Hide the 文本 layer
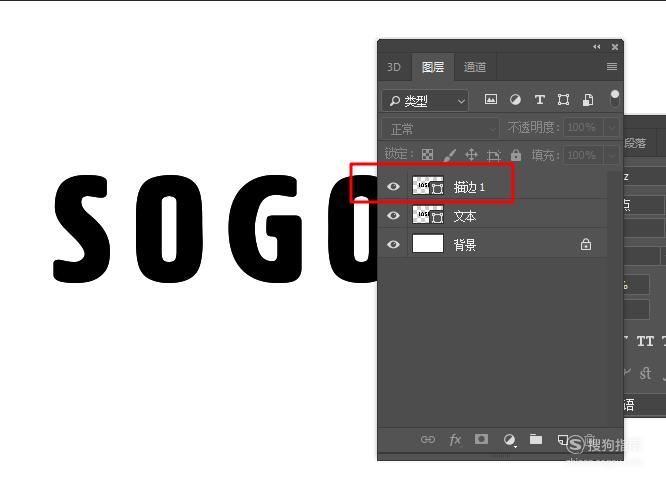 pyautogui.click(x=393, y=215)
